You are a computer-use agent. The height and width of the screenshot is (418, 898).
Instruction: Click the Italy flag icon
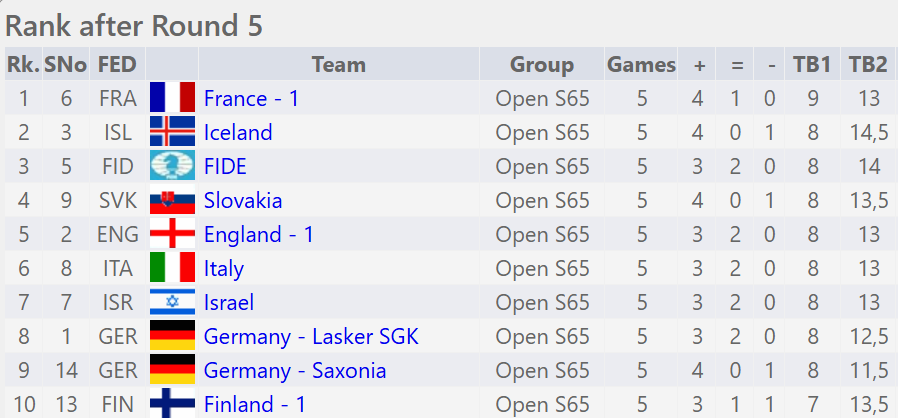(172, 268)
